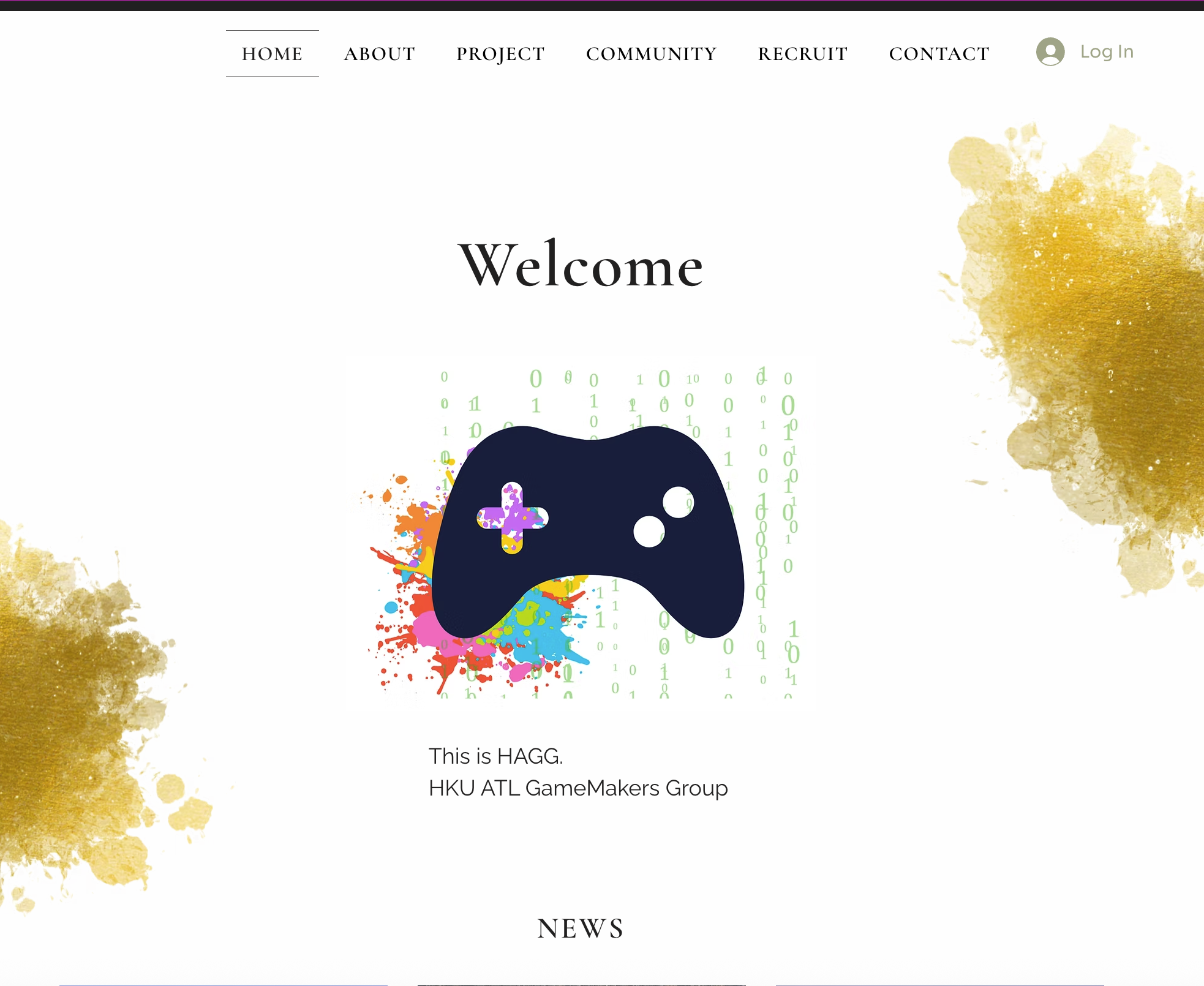This screenshot has width=1204, height=986.
Task: Open the HOME navigation tab
Action: tap(272, 54)
